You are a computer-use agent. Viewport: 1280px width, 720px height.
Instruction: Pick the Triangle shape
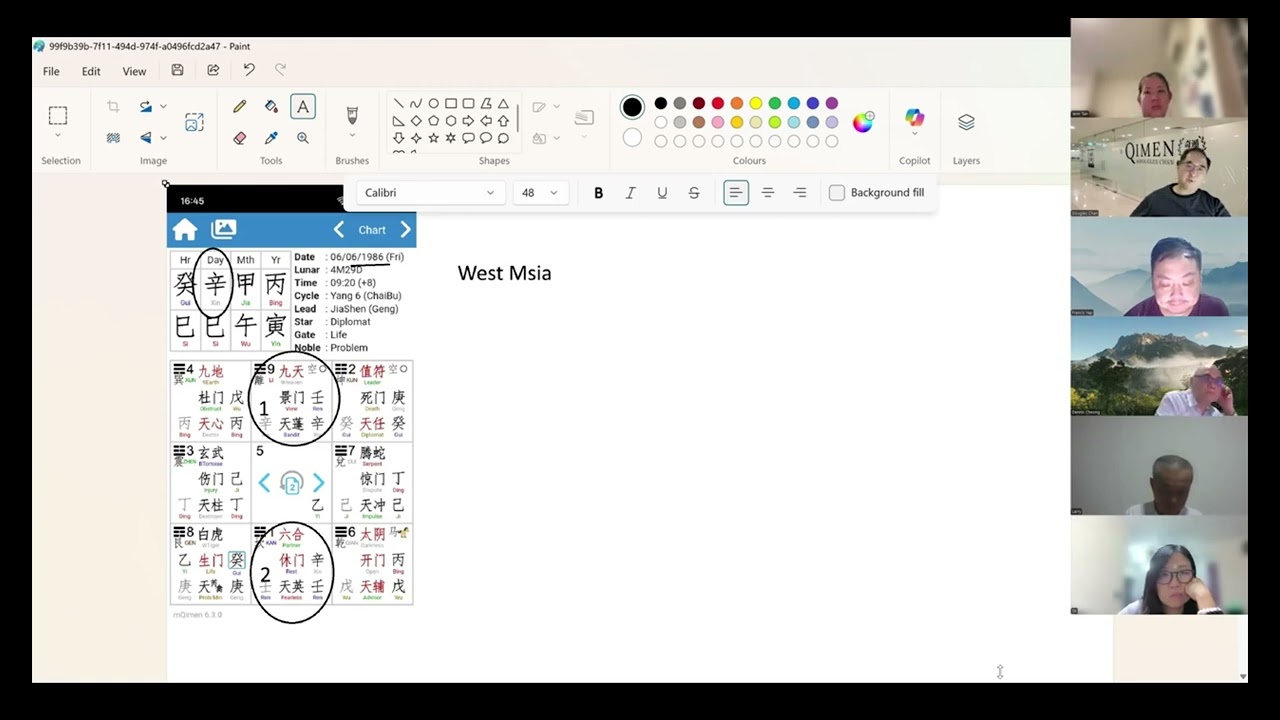pyautogui.click(x=503, y=103)
